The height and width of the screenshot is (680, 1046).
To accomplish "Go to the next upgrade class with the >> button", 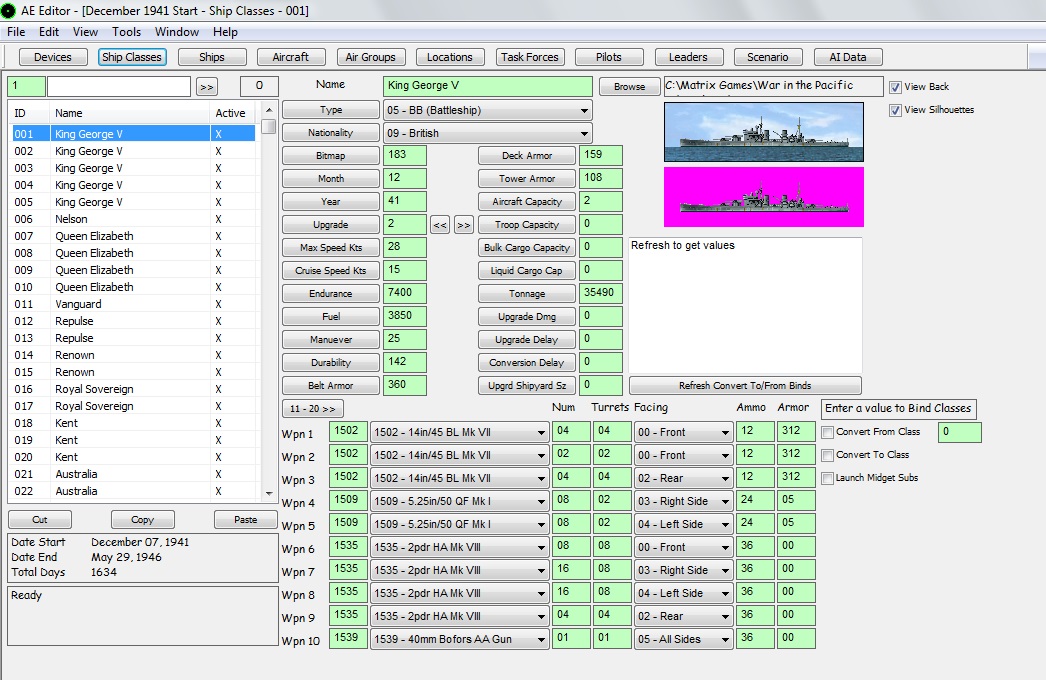I will 464,225.
